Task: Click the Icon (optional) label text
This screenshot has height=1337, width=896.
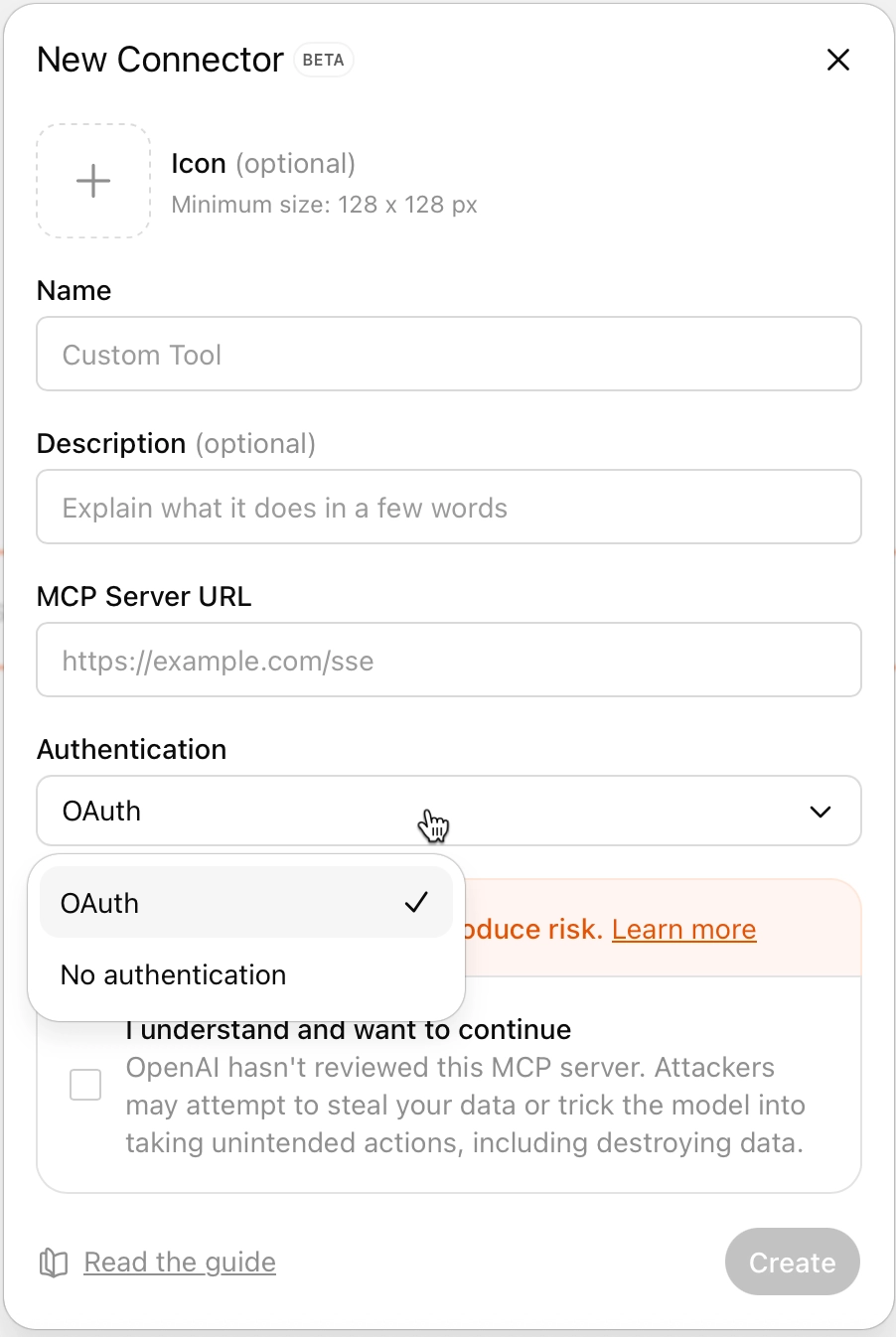Action: tap(262, 164)
